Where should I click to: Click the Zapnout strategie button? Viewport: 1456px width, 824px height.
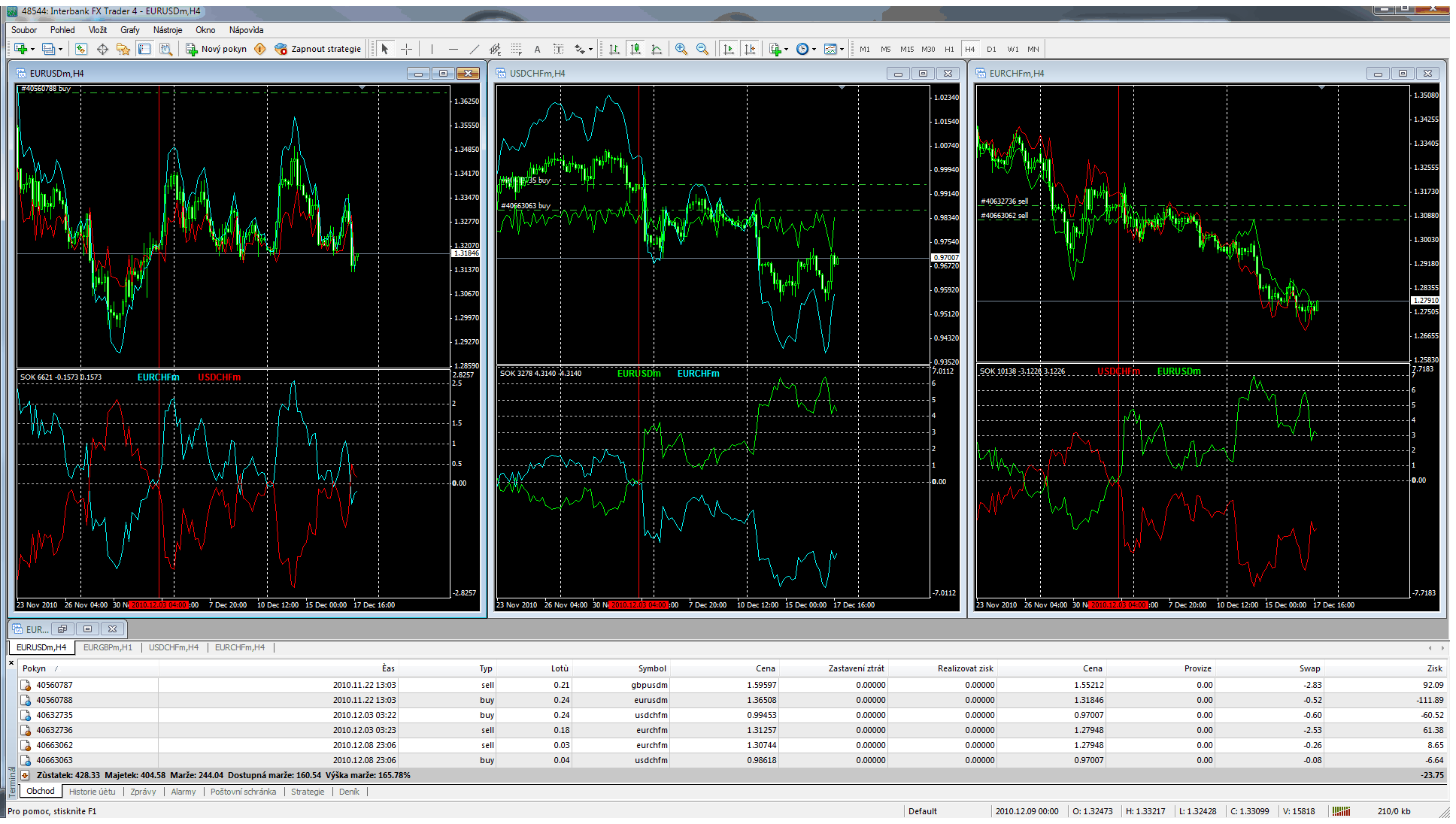point(318,49)
